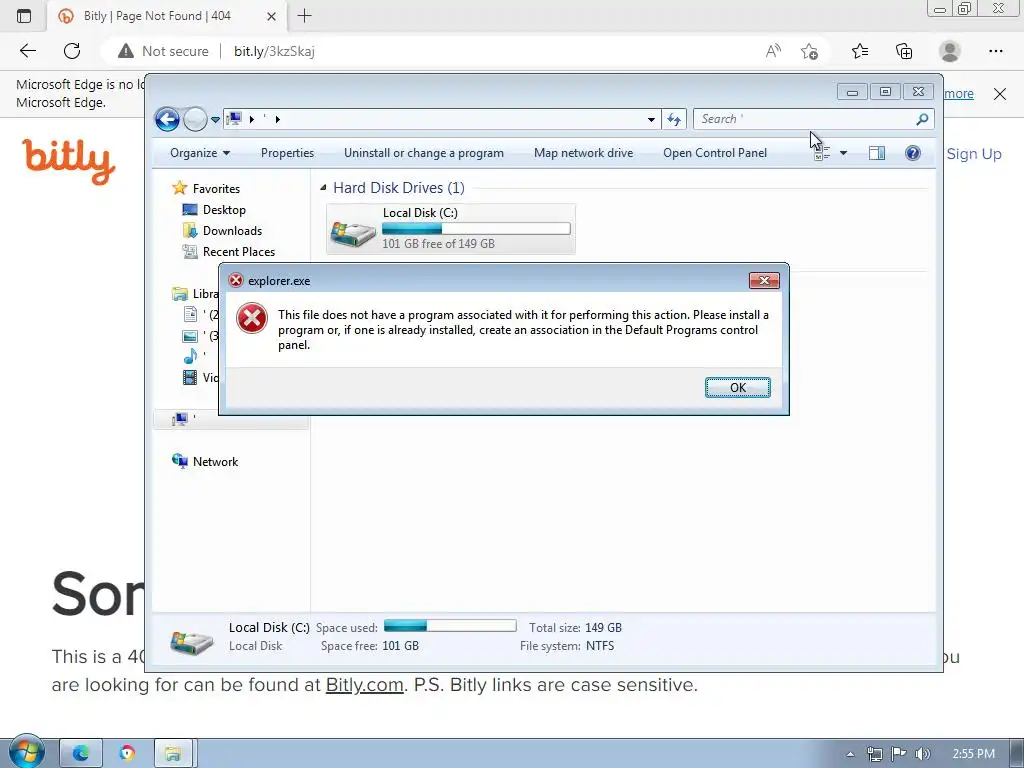
Task: Open the Organize menu
Action: pos(200,153)
